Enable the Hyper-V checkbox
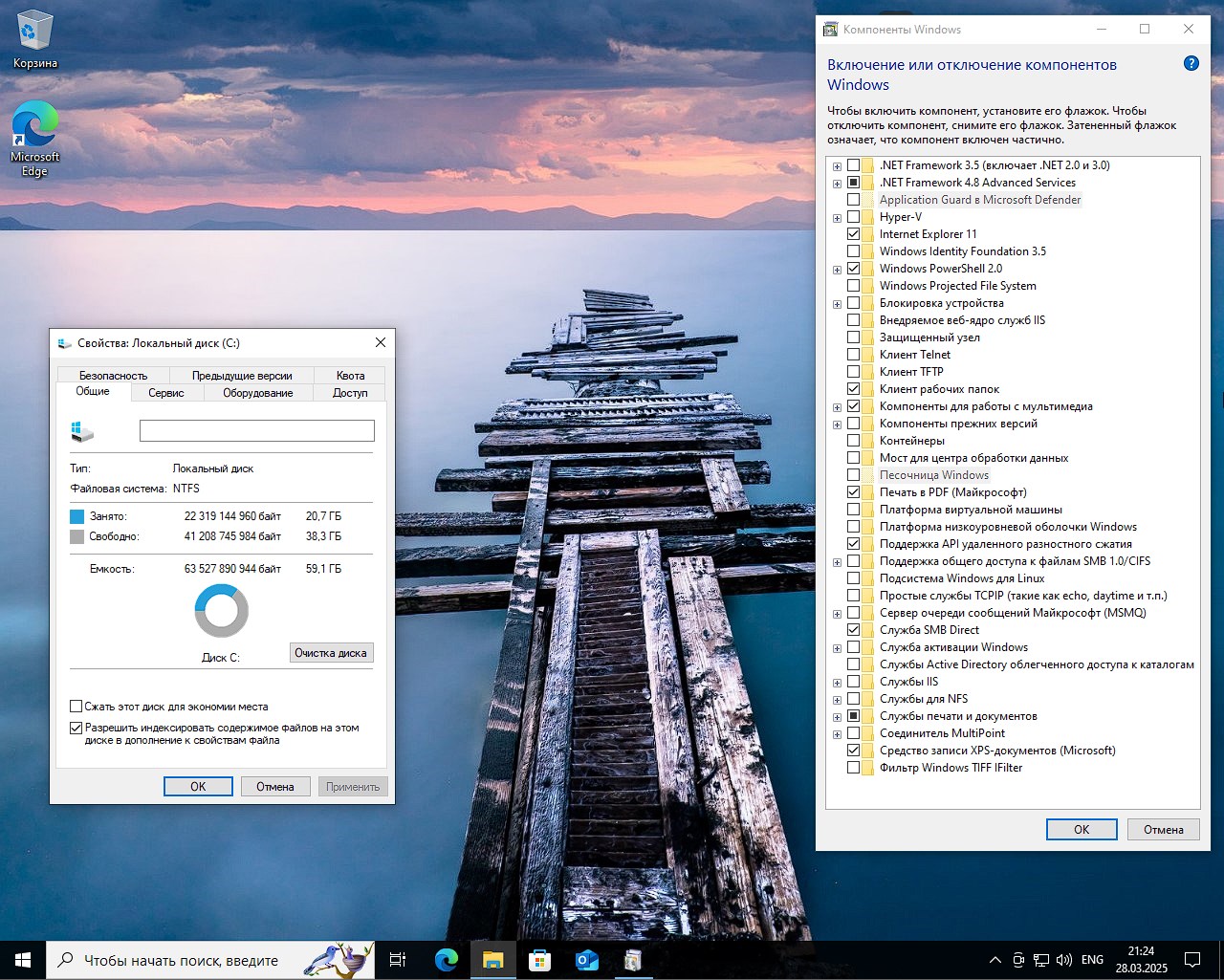Viewport: 1224px width, 980px height. coord(853,217)
